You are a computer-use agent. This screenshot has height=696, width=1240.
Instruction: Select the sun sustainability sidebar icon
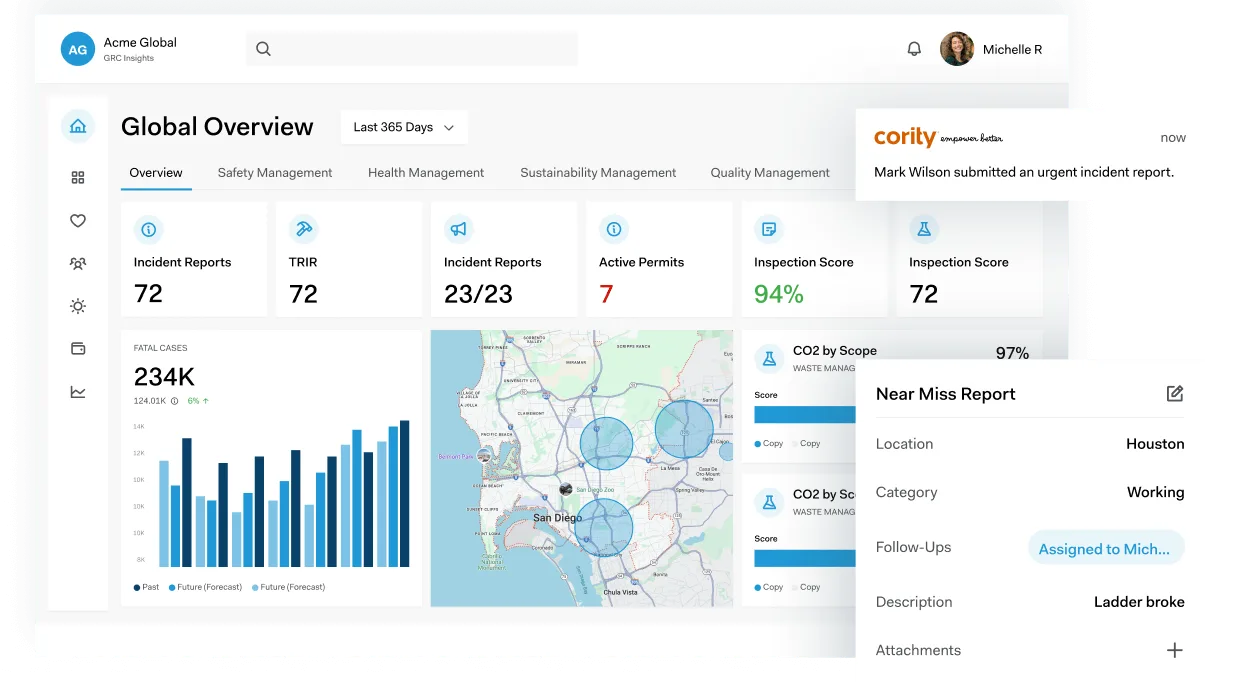pos(78,306)
